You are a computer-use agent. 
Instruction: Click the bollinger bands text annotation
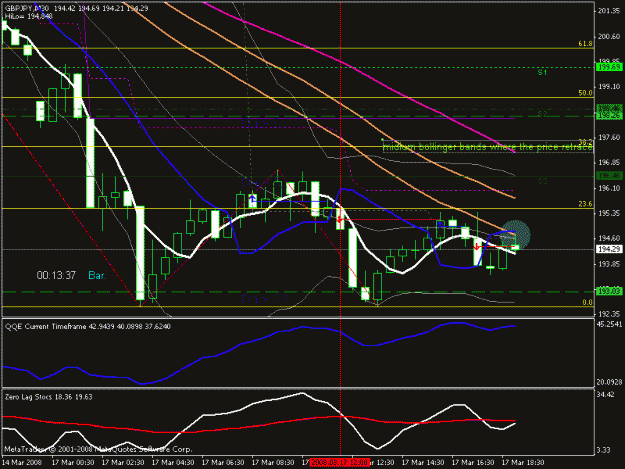point(487,147)
